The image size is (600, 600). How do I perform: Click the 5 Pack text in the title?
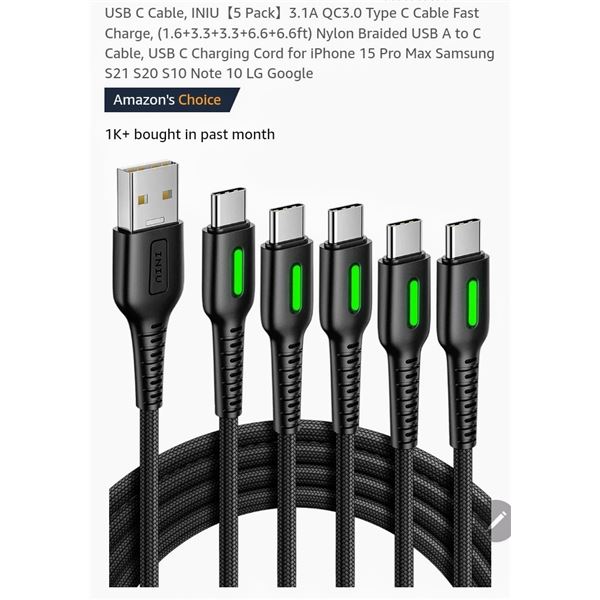tap(255, 13)
